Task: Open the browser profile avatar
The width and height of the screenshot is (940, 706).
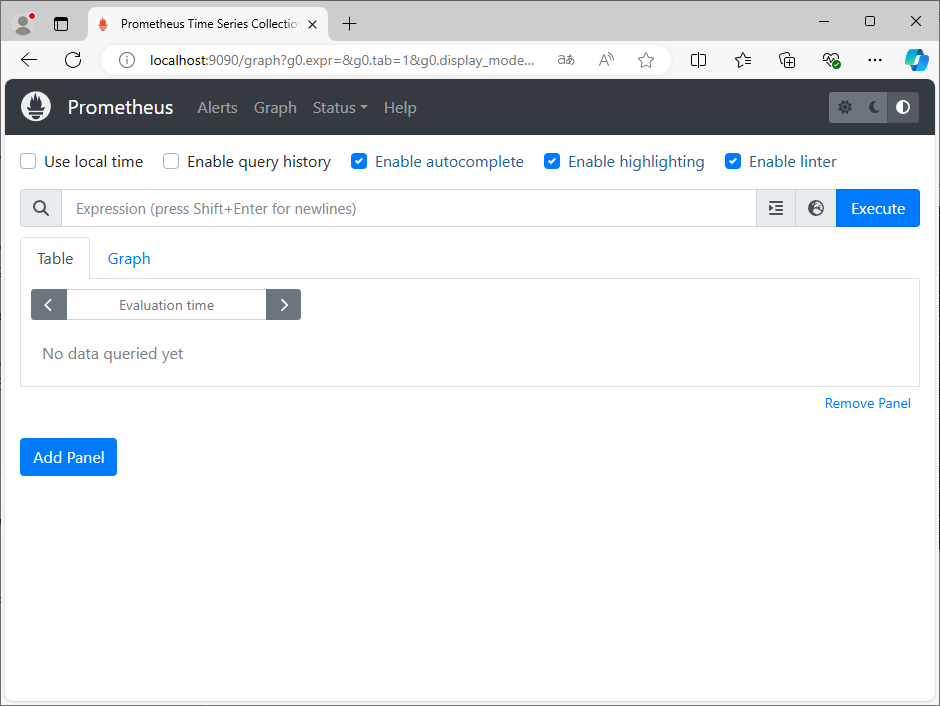Action: [x=23, y=23]
